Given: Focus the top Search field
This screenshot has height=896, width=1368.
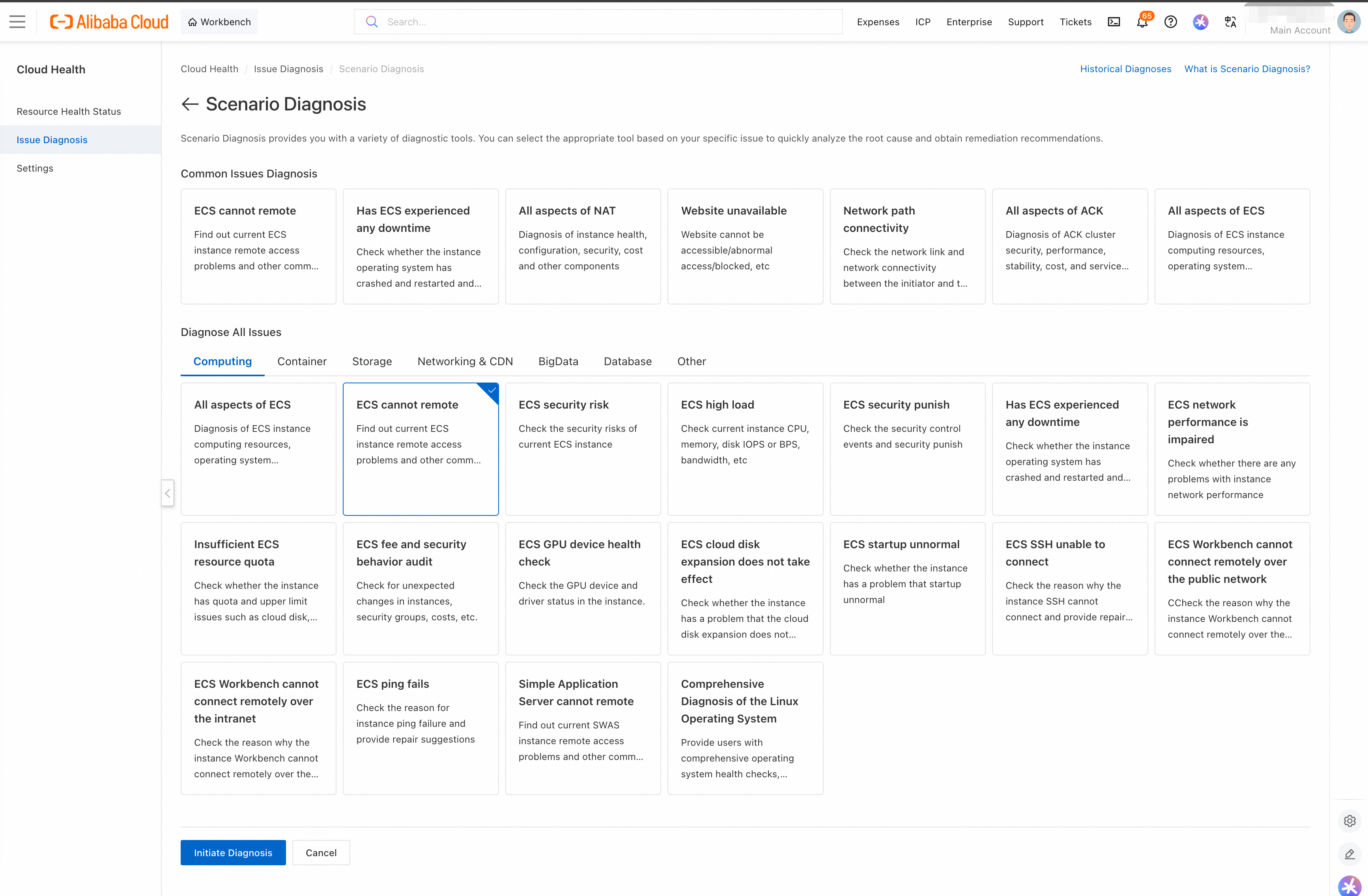Looking at the screenshot, I should coord(598,22).
